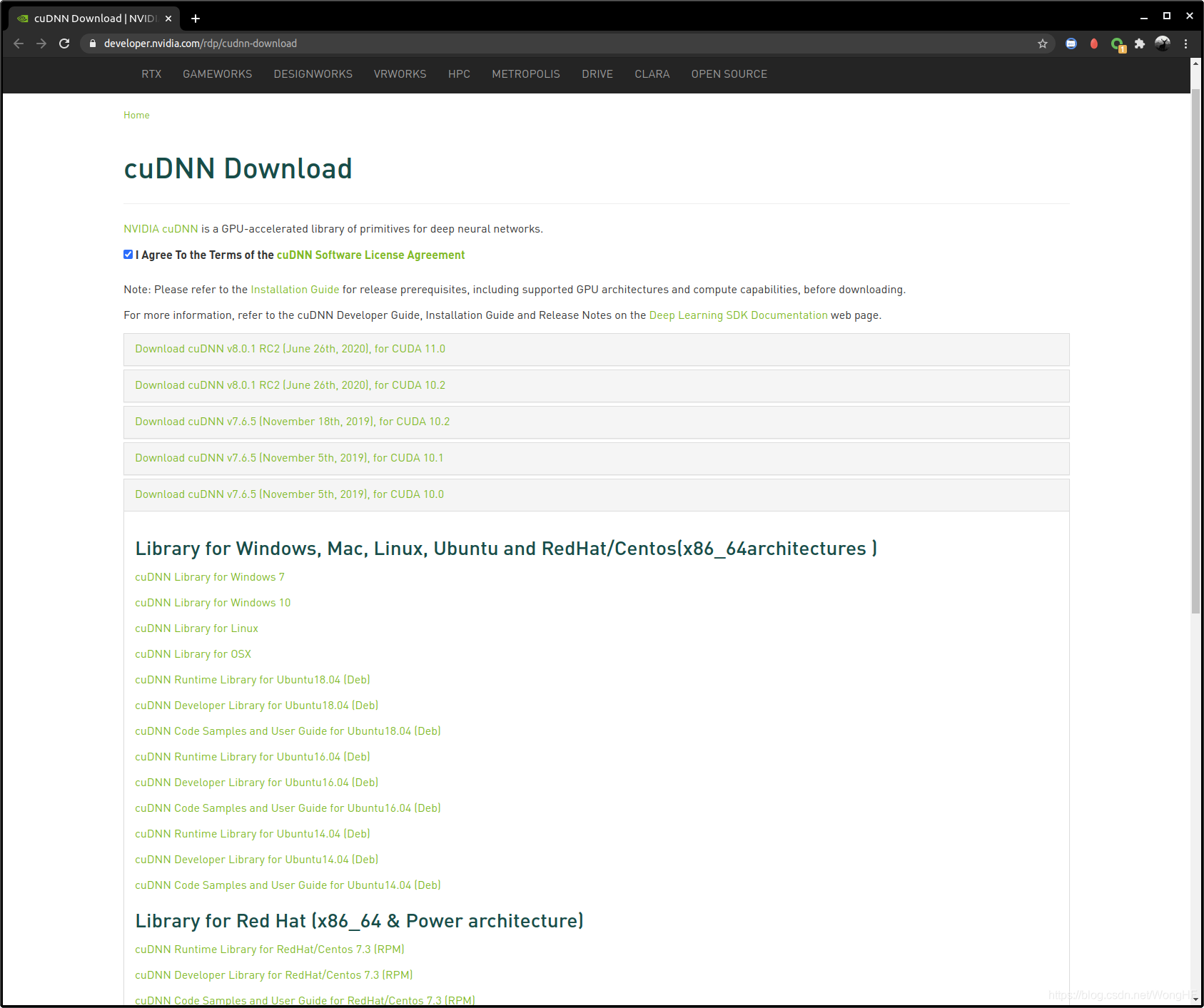1204x1008 pixels.
Task: Expand cuDNN v8.0.1 RC2 for CUDA 11.0
Action: coord(597,350)
